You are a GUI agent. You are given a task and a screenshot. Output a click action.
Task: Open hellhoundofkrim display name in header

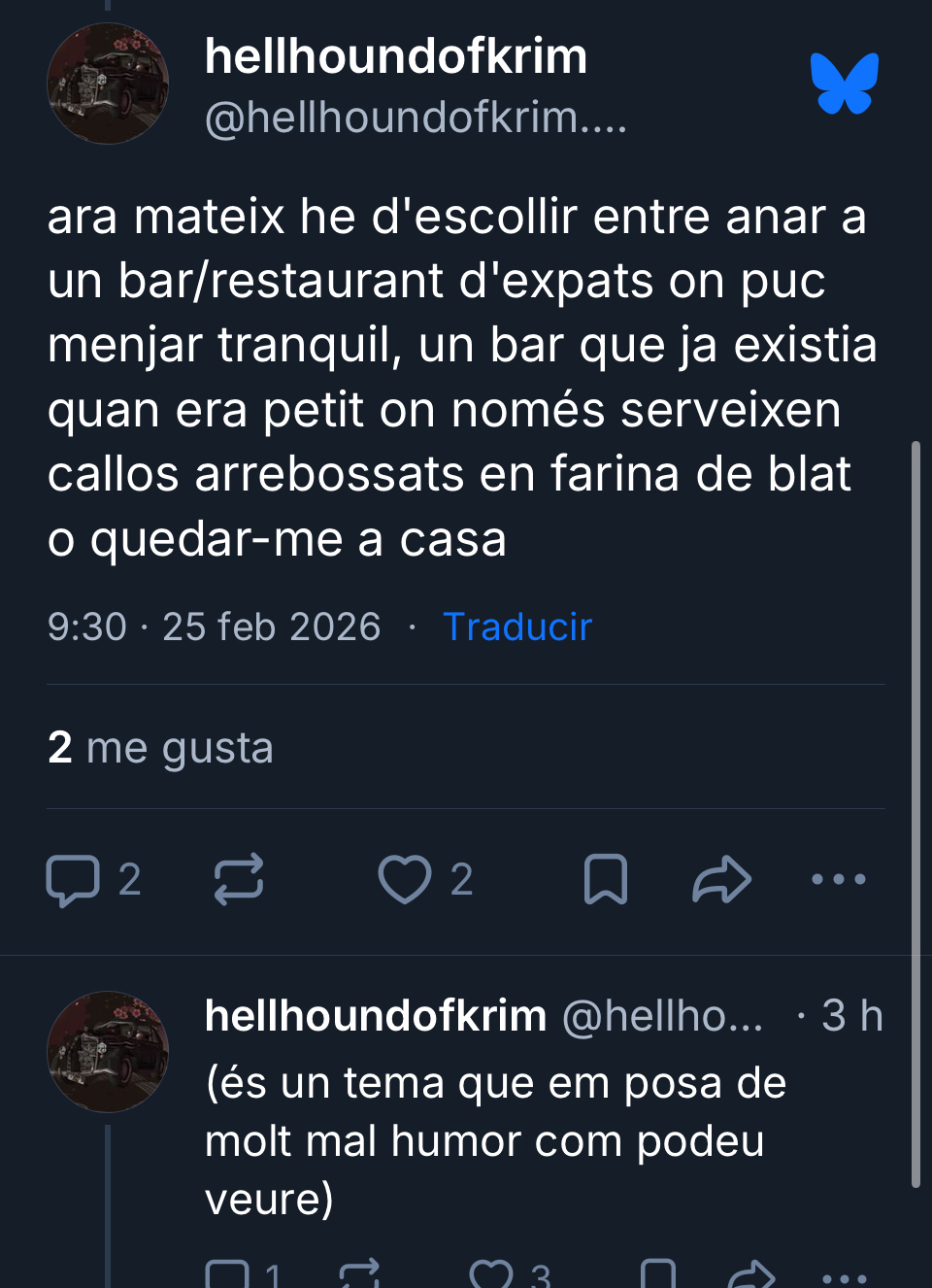click(x=396, y=56)
